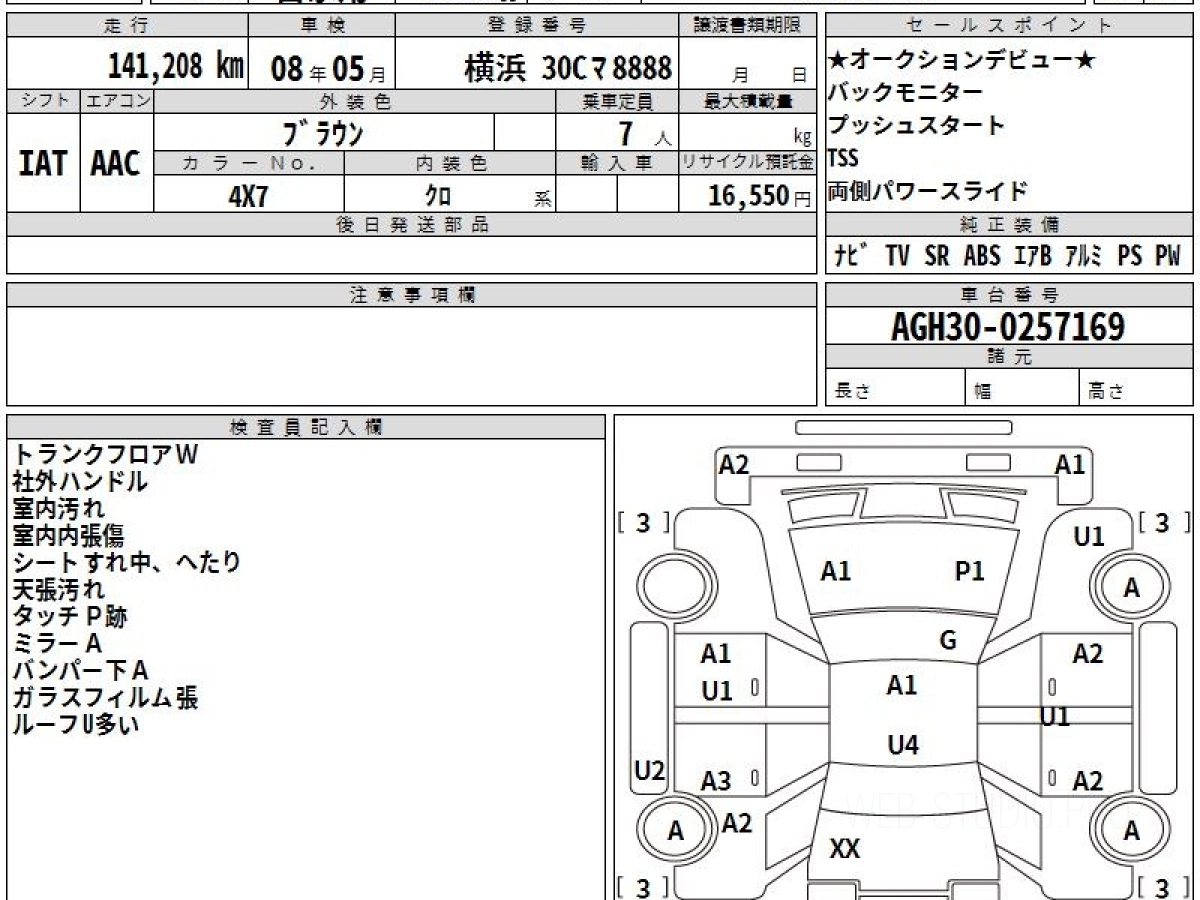Image resolution: width=1200 pixels, height=900 pixels.
Task: Click inspector note 室内汚れ
Action: [58, 509]
